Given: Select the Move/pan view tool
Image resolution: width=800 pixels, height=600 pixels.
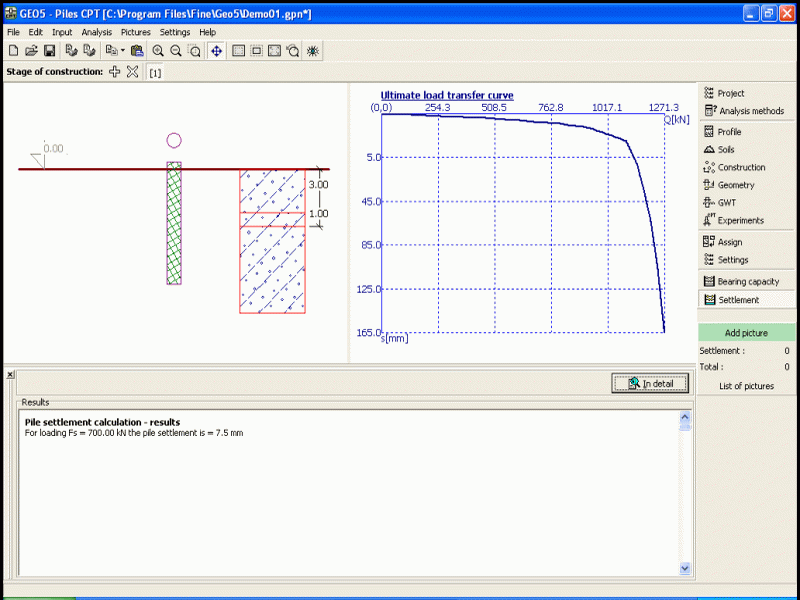Looking at the screenshot, I should click(x=216, y=50).
